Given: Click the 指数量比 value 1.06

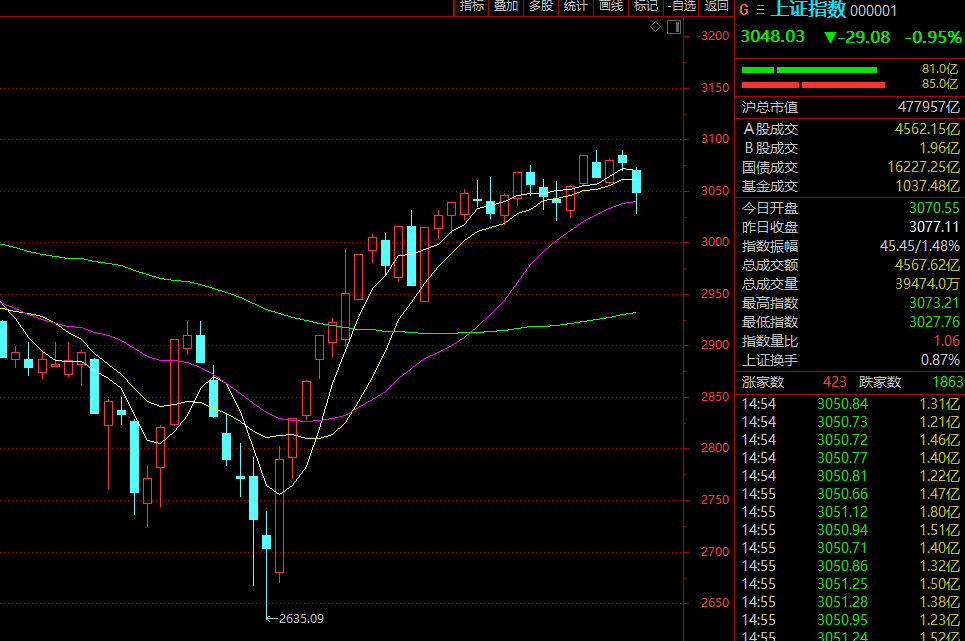Looking at the screenshot, I should click(x=947, y=341).
